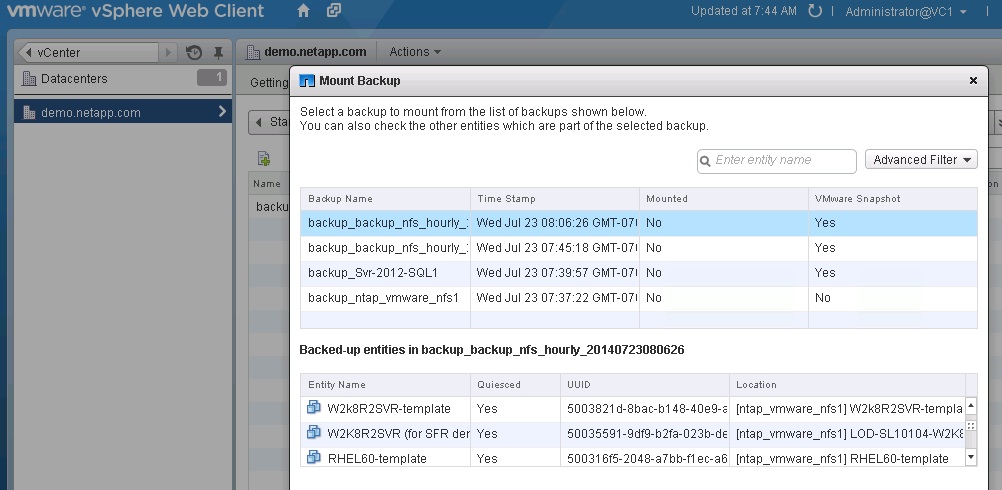Sort by the Entity Name column header

pos(385,385)
